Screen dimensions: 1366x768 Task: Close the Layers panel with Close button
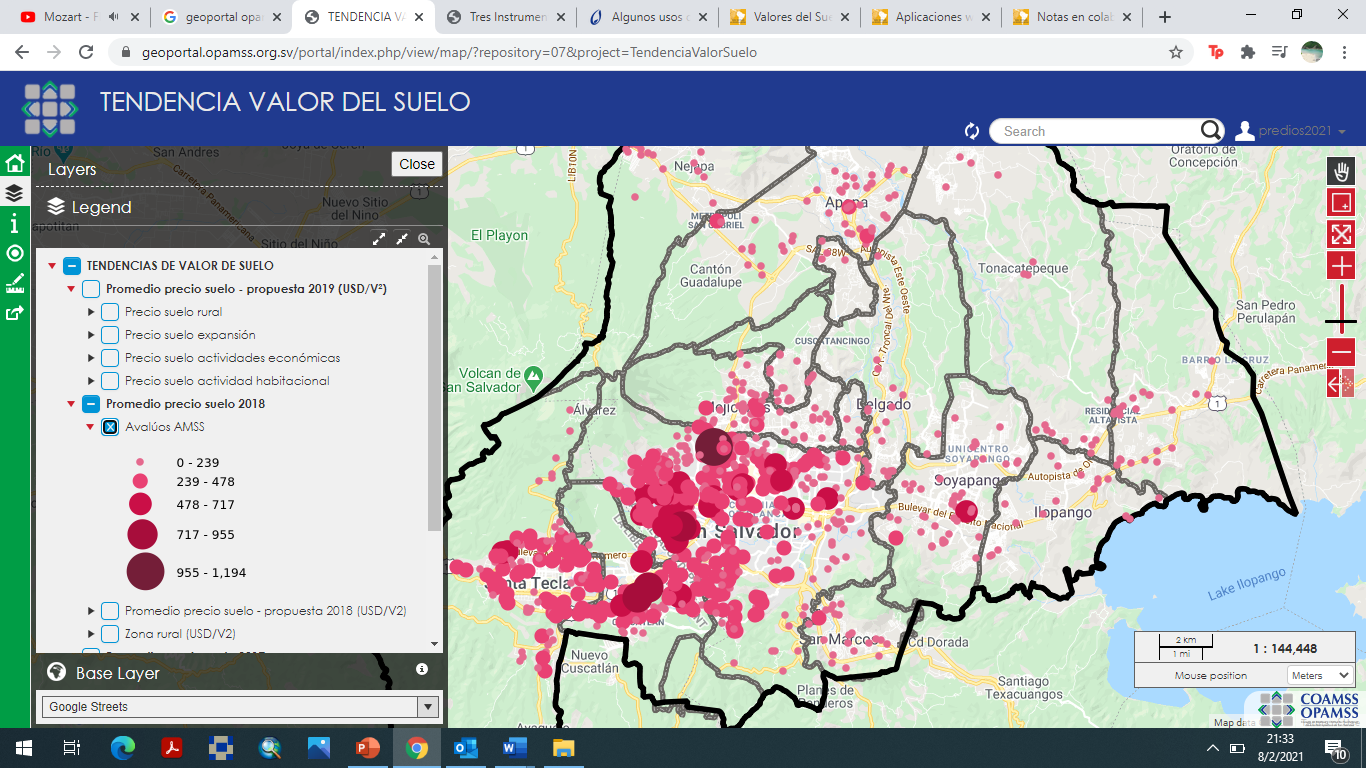click(416, 164)
